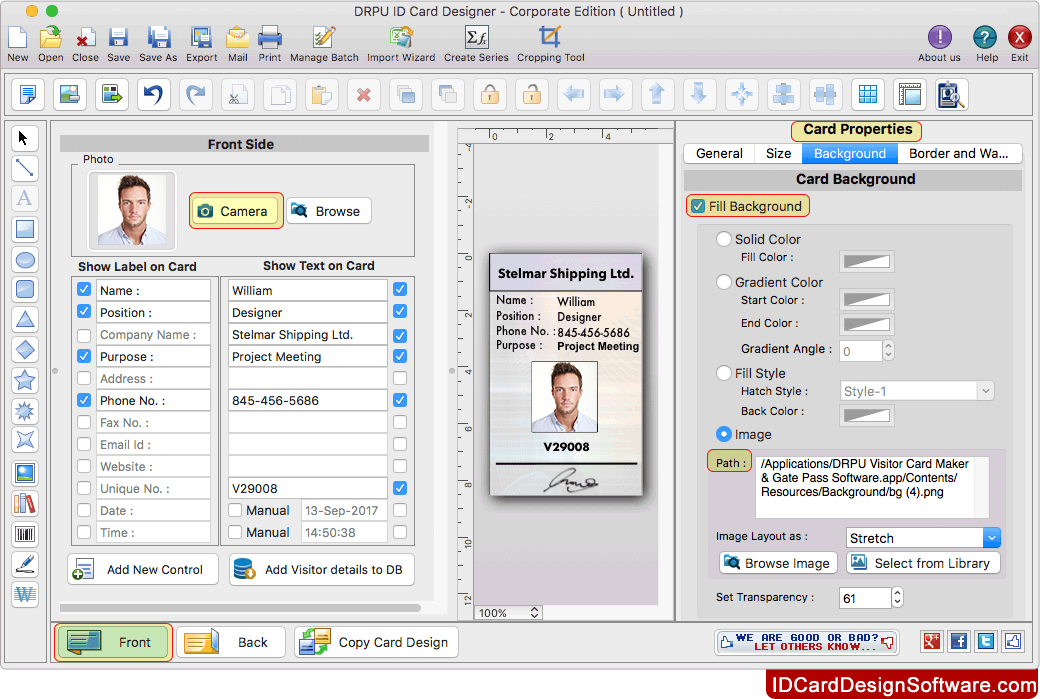Open the About us info

[x=939, y=44]
